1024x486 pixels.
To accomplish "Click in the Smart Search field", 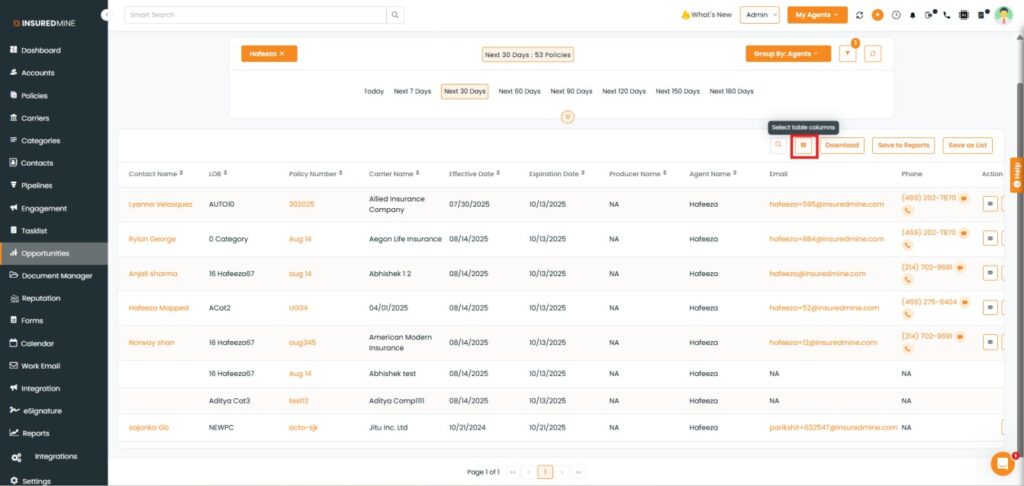I will click(255, 15).
